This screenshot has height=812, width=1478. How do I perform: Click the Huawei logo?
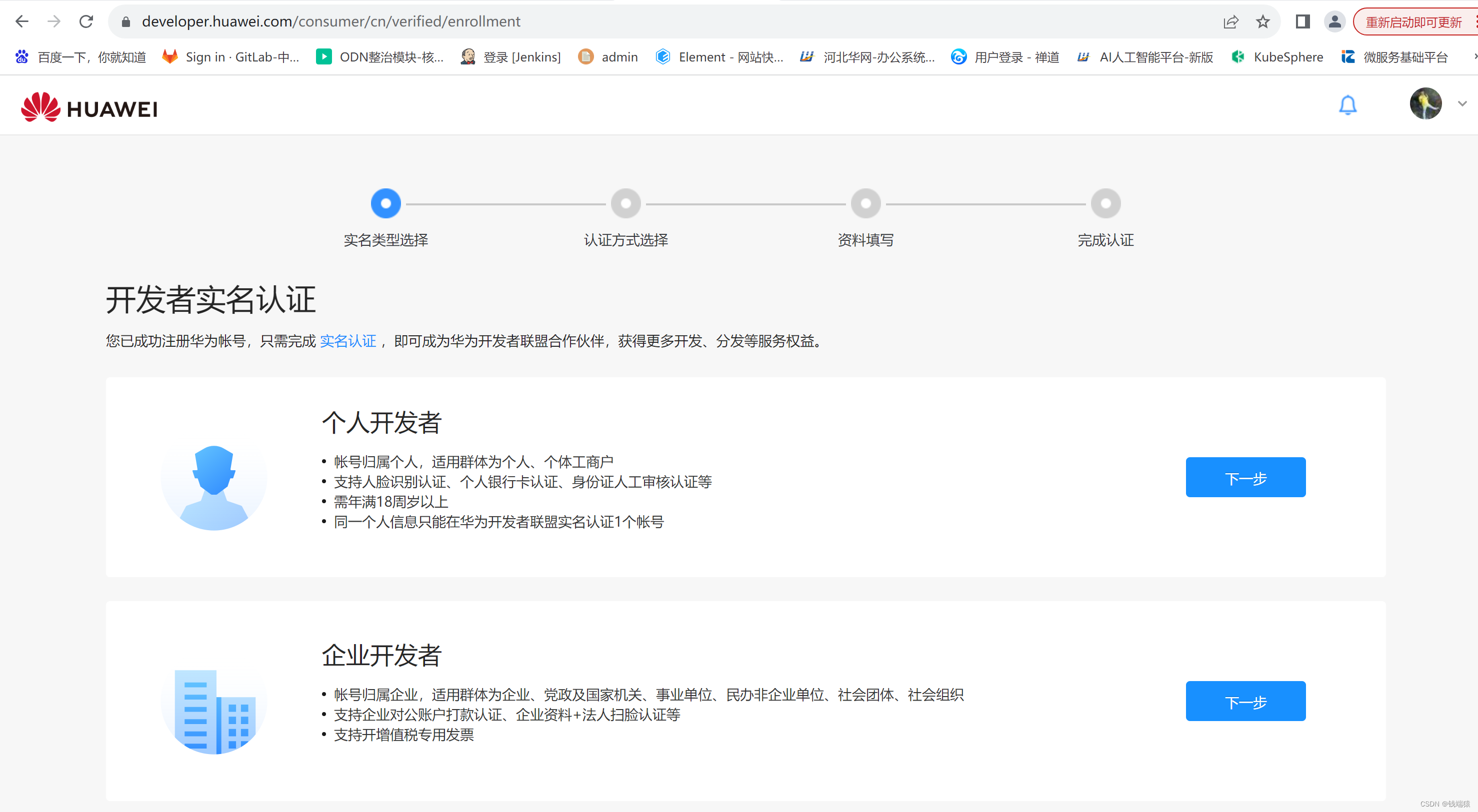click(89, 106)
